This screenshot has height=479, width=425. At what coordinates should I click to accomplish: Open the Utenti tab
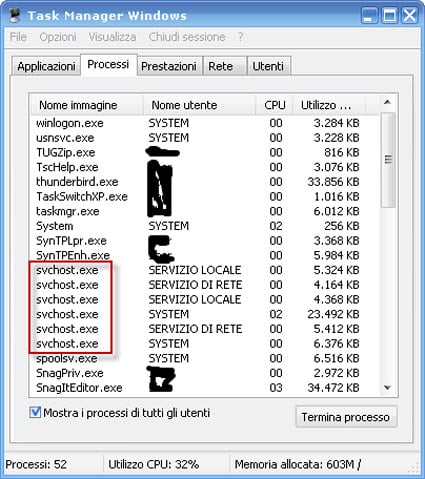pyautogui.click(x=268, y=66)
